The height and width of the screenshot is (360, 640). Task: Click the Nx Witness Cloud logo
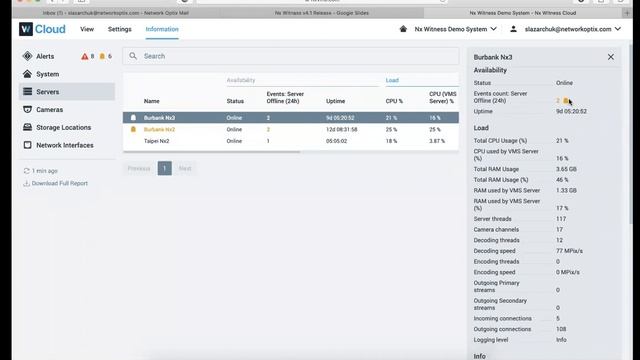[42, 29]
